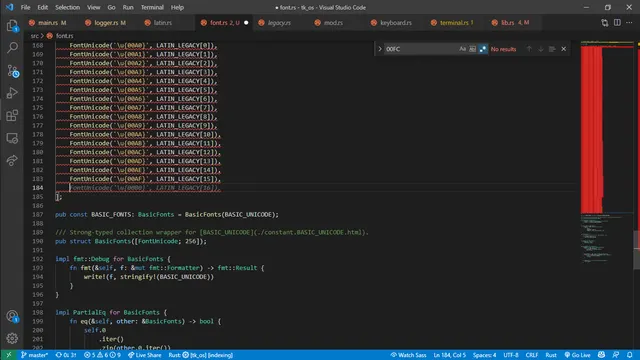Click Live Share in status bar
Viewport: 640px width, 360px height.
(x=144, y=355)
